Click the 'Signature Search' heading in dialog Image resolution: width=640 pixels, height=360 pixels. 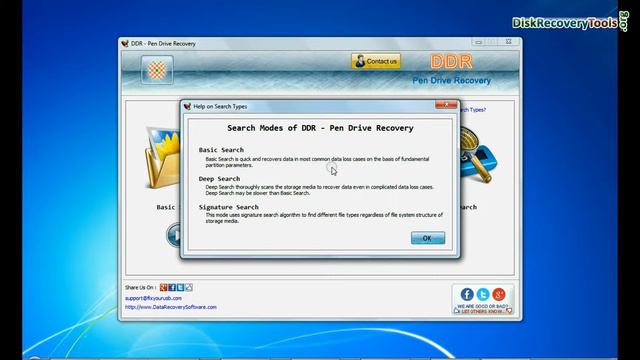pos(229,207)
